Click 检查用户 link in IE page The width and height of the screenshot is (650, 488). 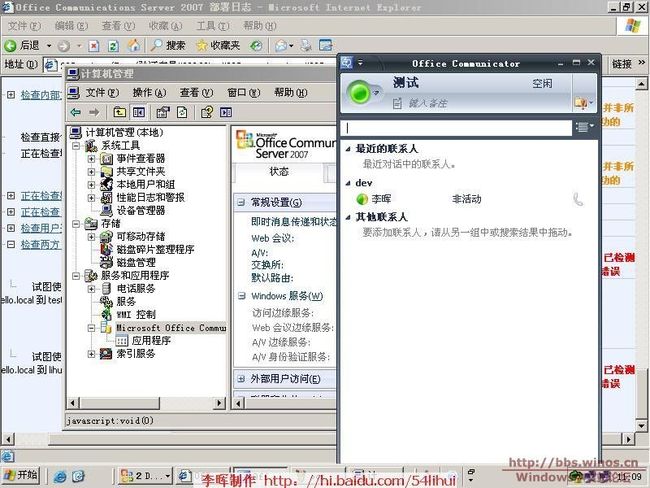(x=41, y=228)
